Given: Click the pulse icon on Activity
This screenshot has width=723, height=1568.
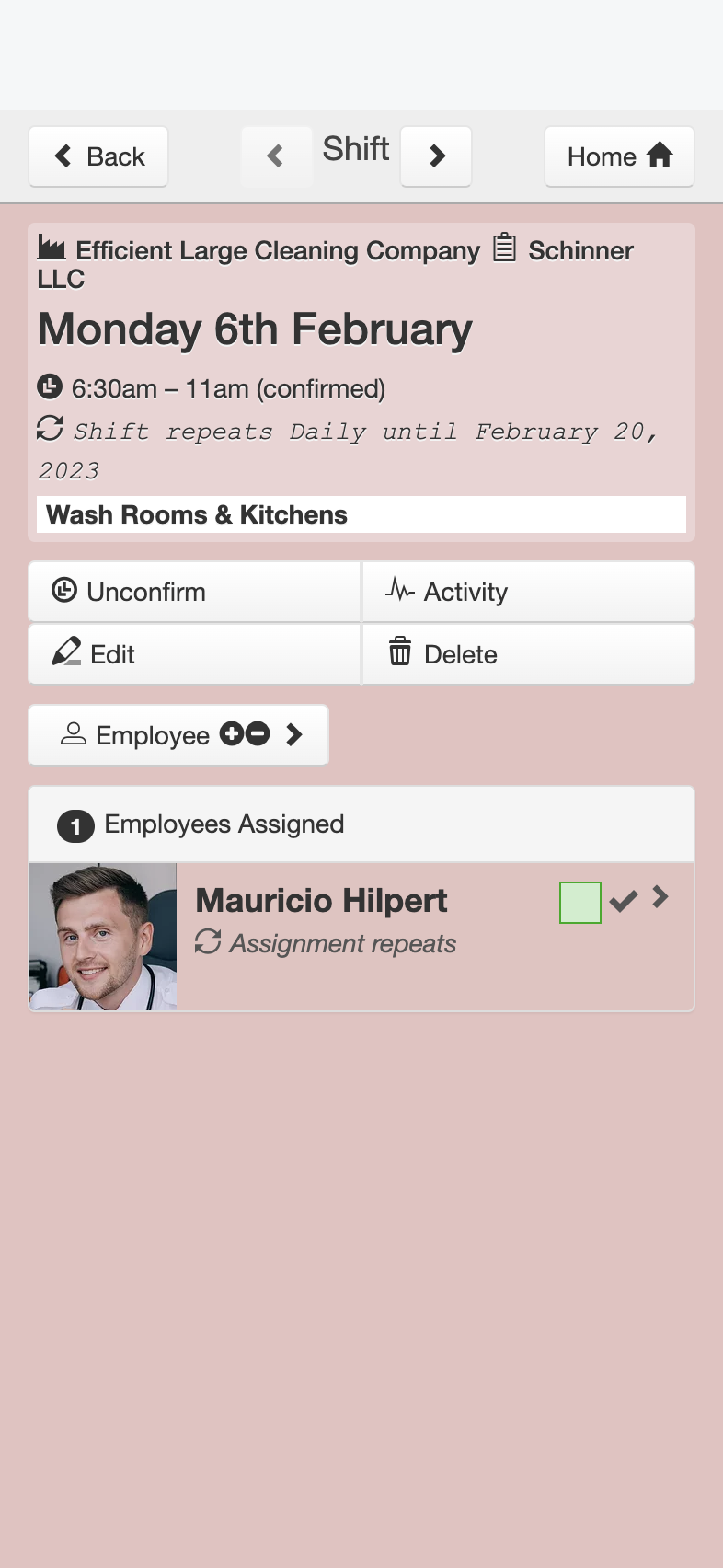Looking at the screenshot, I should point(400,589).
